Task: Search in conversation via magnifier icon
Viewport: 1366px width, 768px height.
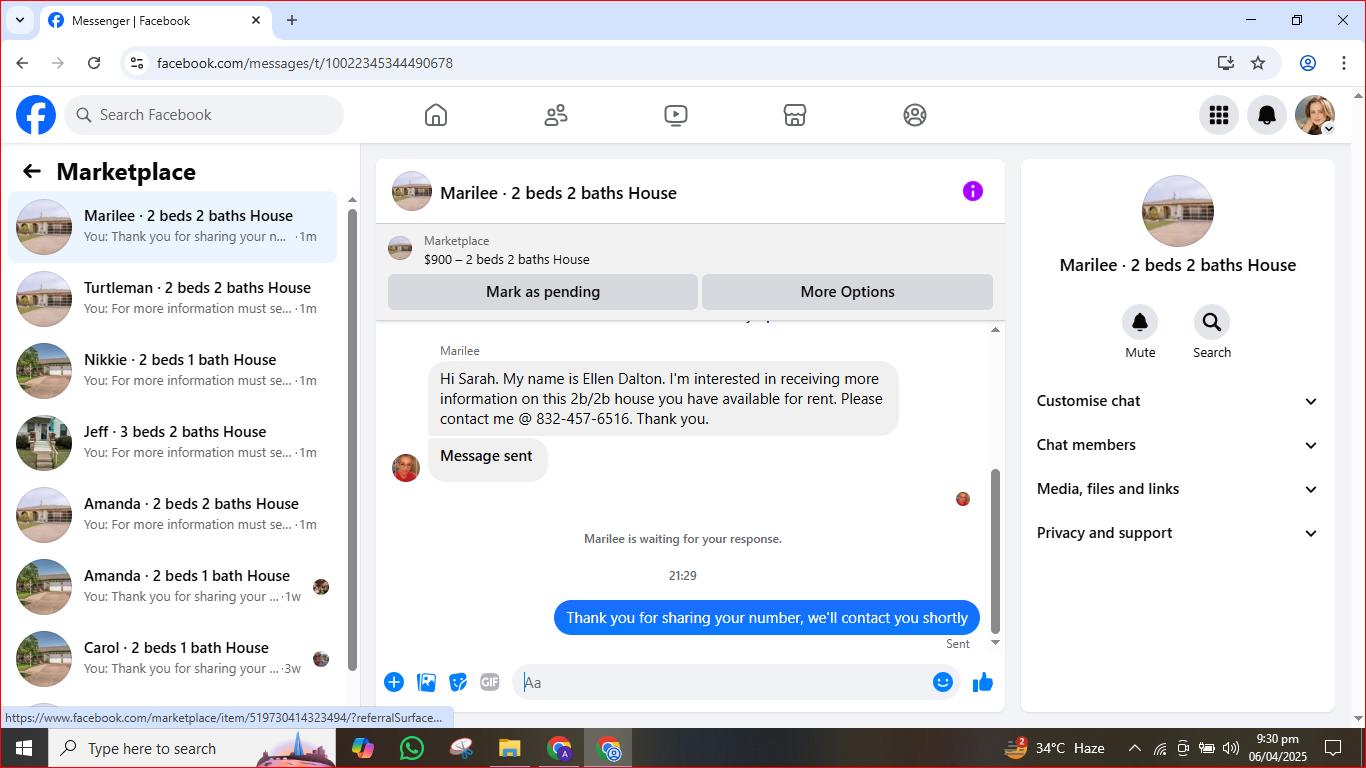Action: (x=1212, y=322)
